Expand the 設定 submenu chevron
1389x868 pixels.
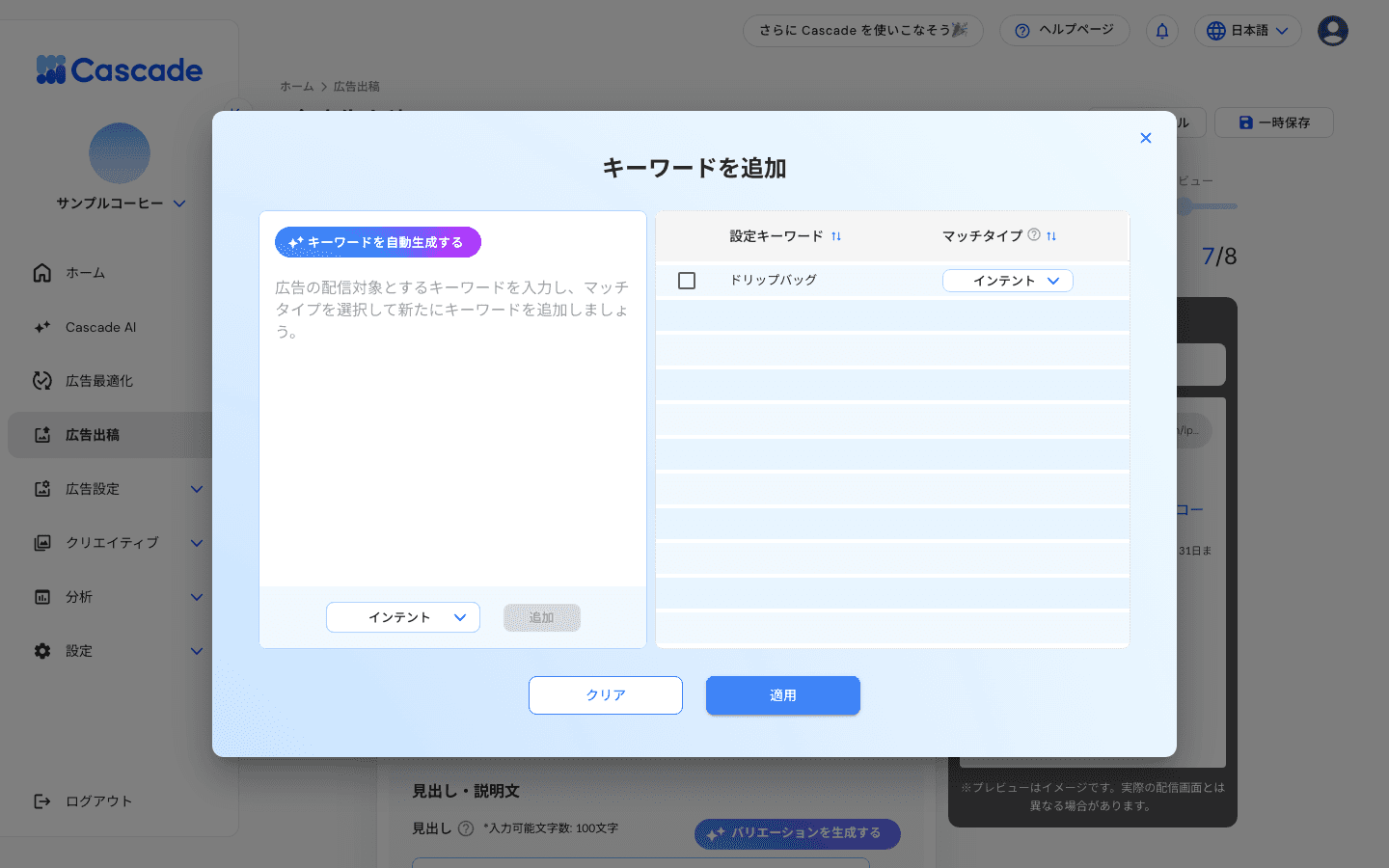tap(197, 651)
